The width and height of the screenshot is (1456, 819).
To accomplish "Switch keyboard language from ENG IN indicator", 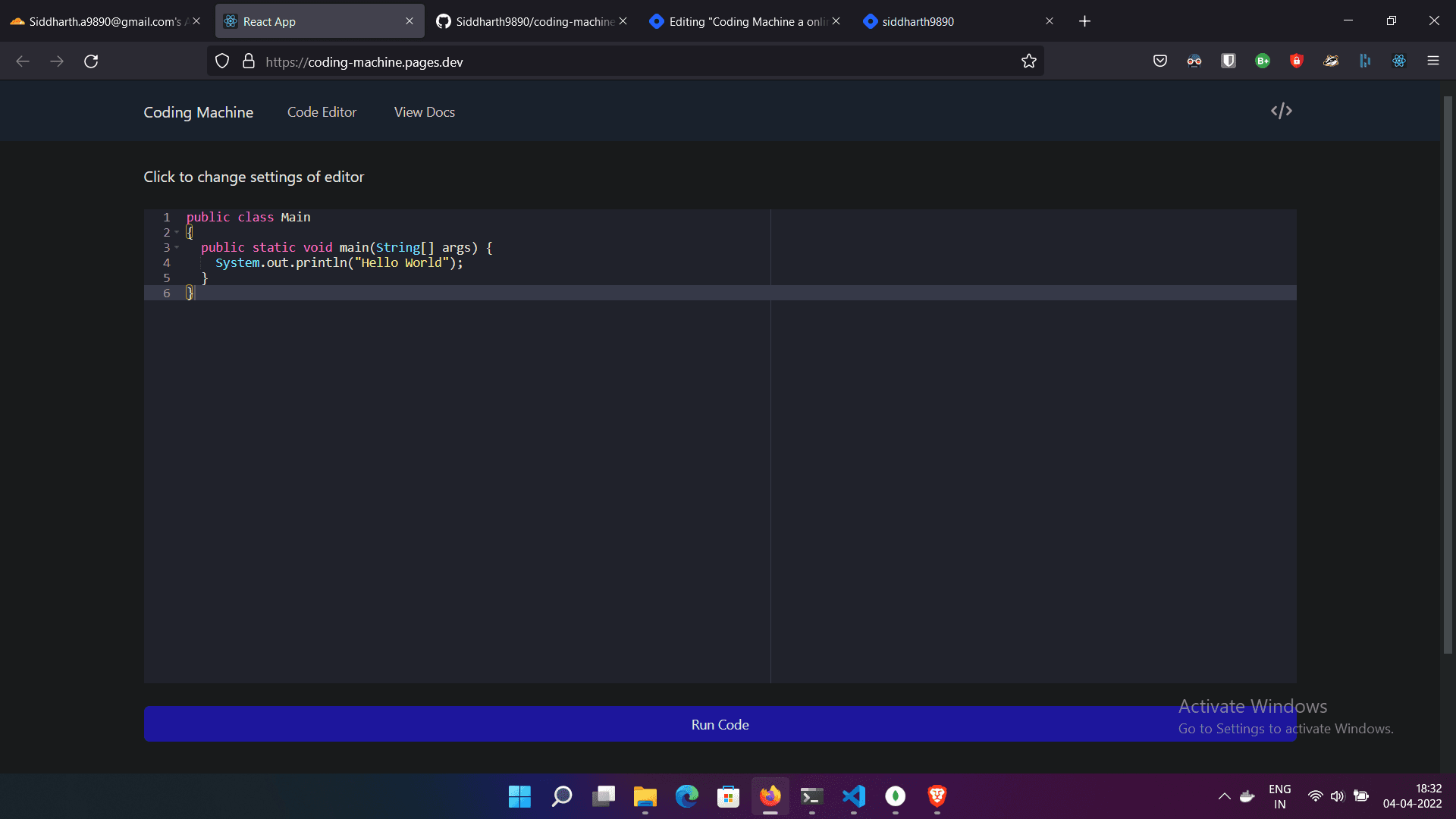I will point(1280,795).
